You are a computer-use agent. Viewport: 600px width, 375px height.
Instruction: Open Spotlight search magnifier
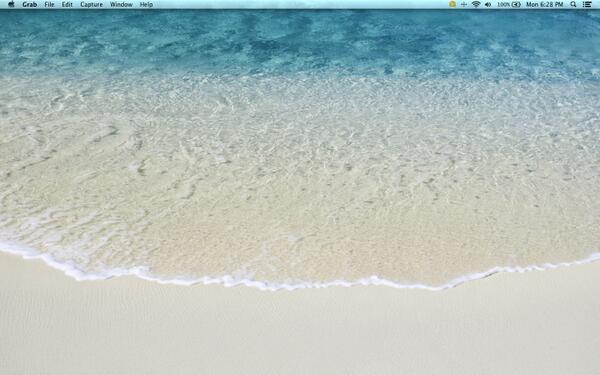(x=573, y=4)
